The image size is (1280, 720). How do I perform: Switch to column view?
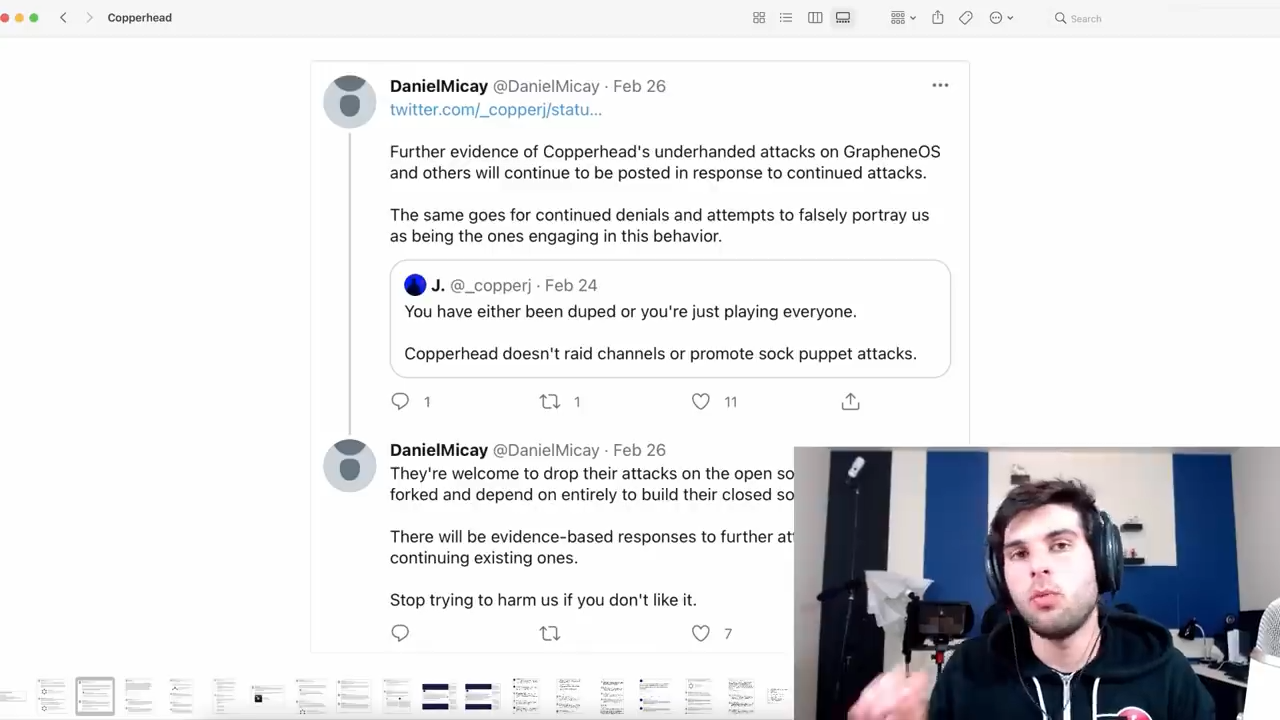[x=815, y=18]
